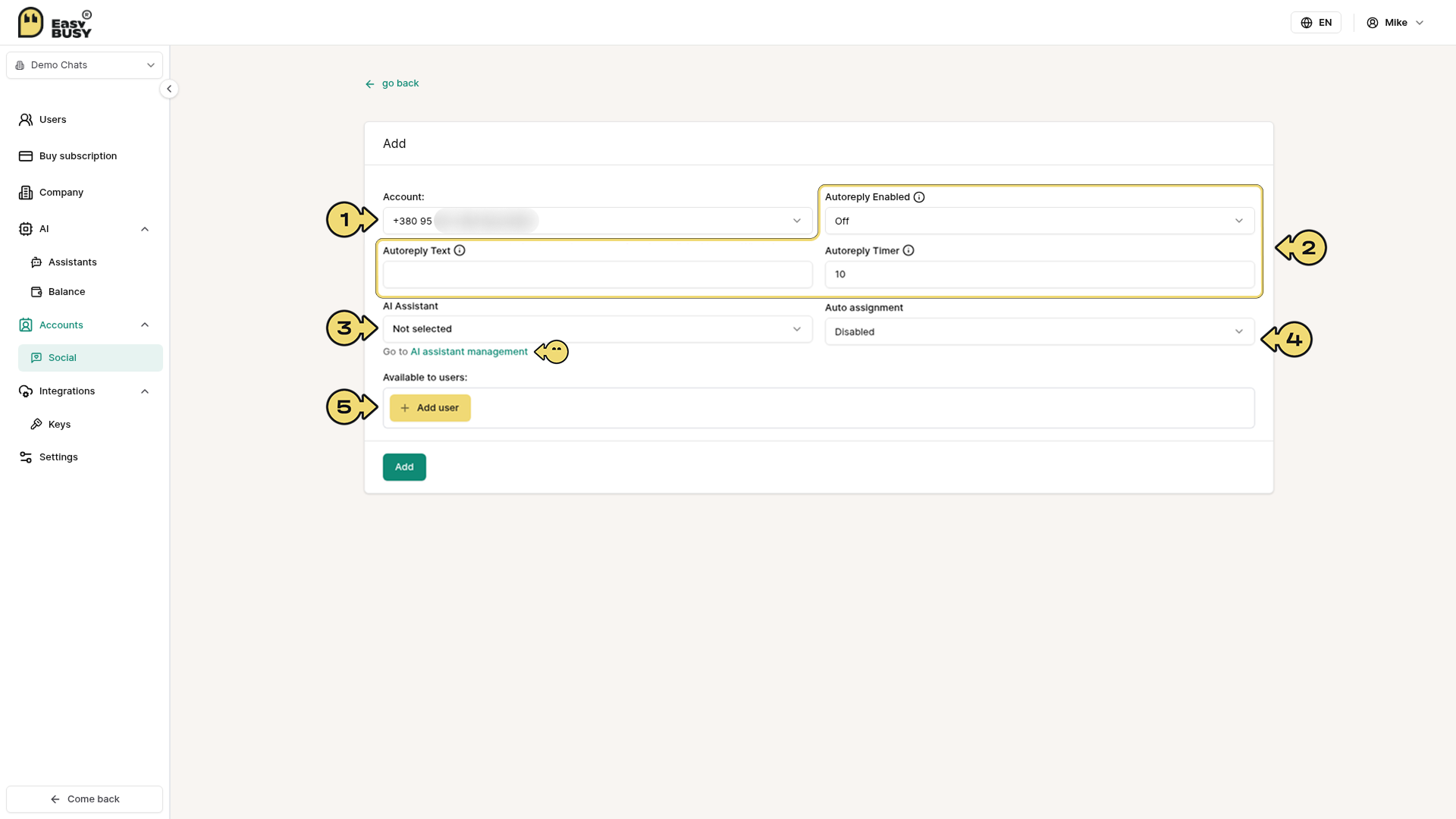Click the AI chip icon
1456x819 pixels.
click(x=26, y=229)
